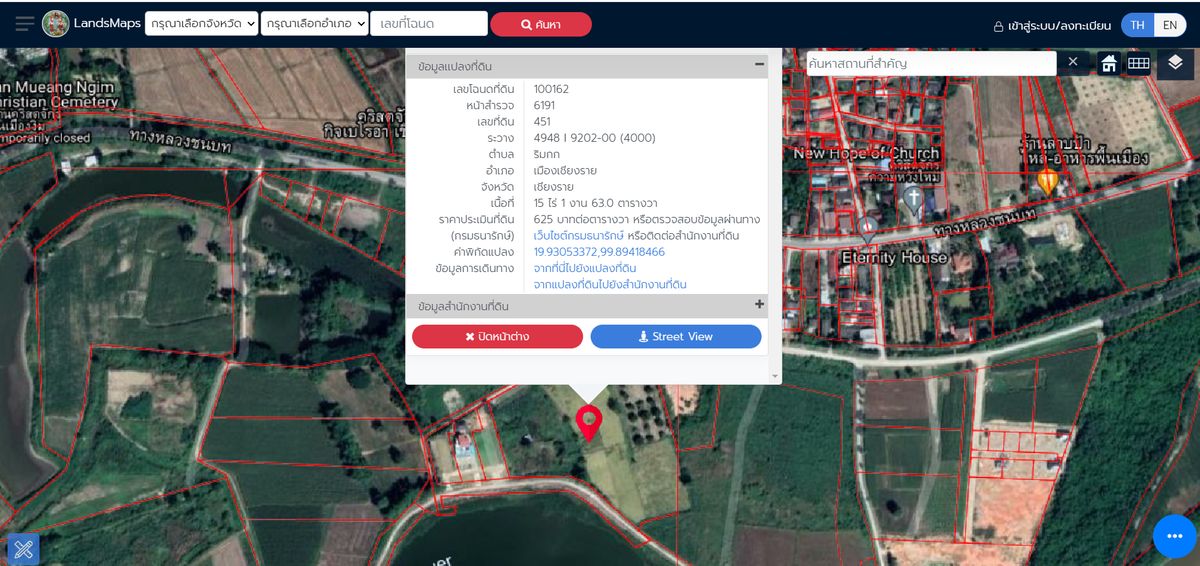Open the hamburger menu icon

pos(24,24)
